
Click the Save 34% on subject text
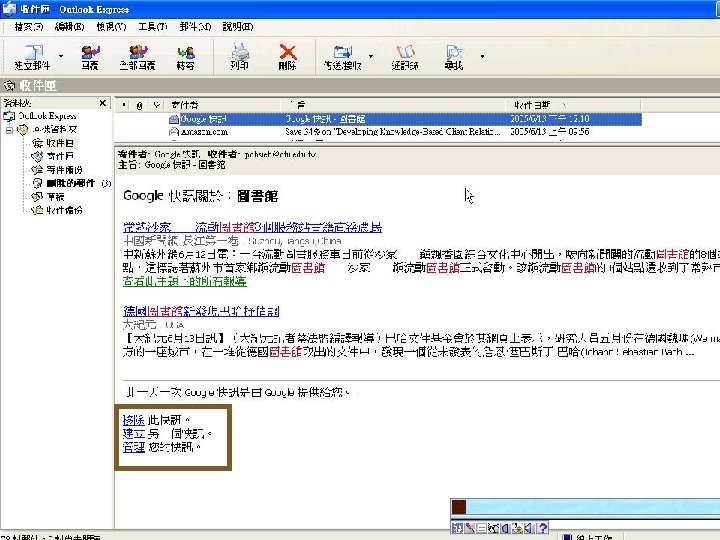tap(393, 132)
